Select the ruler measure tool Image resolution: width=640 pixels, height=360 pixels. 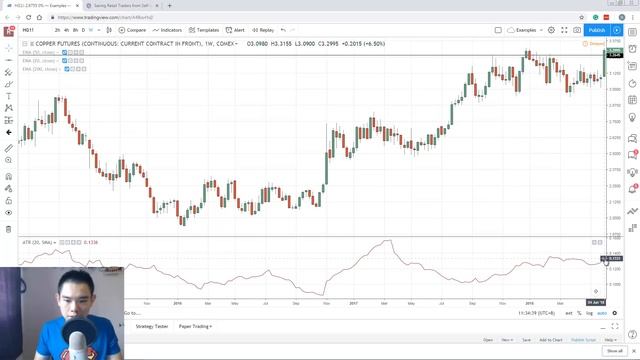pos(9,148)
